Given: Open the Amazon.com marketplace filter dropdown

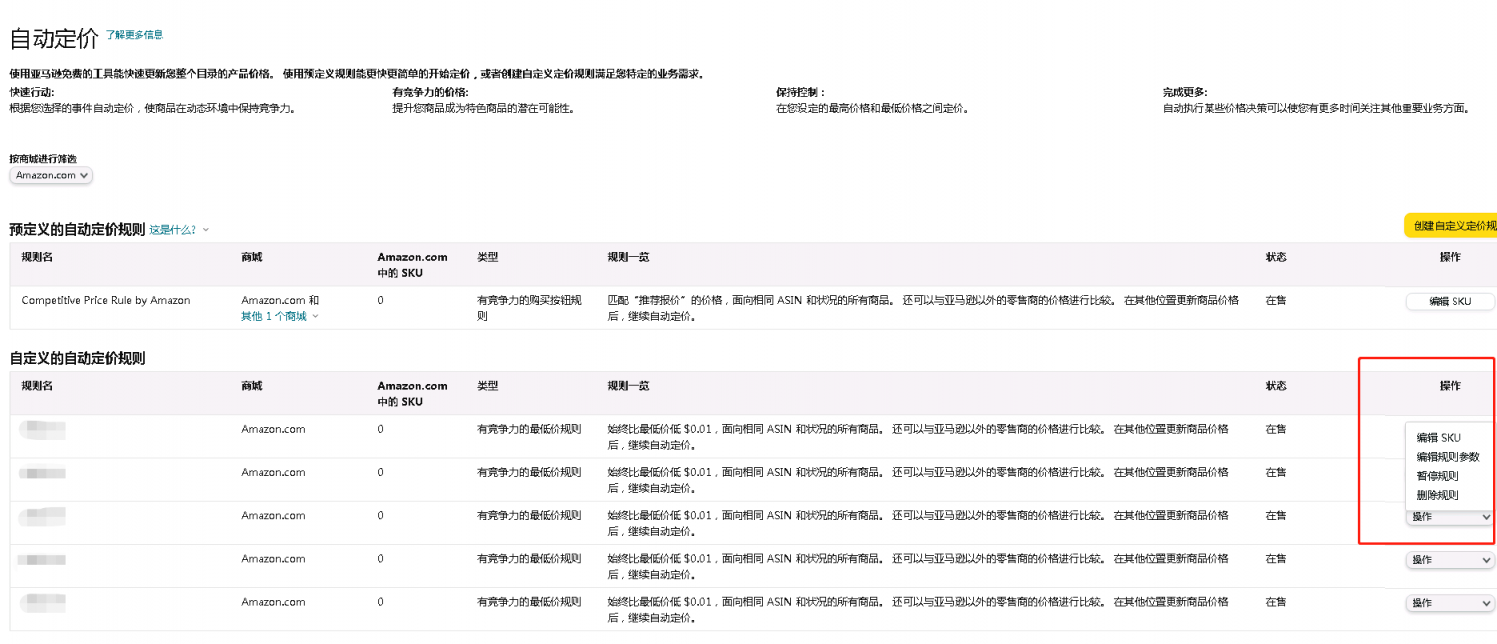Looking at the screenshot, I should tap(51, 175).
